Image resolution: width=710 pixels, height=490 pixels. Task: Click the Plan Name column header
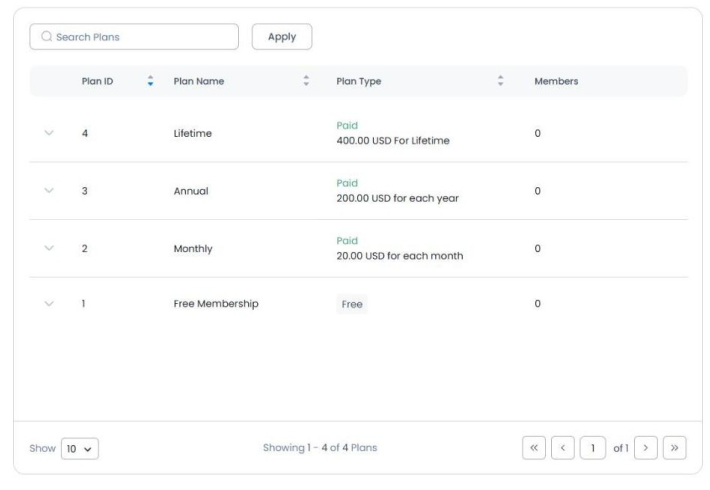(199, 81)
